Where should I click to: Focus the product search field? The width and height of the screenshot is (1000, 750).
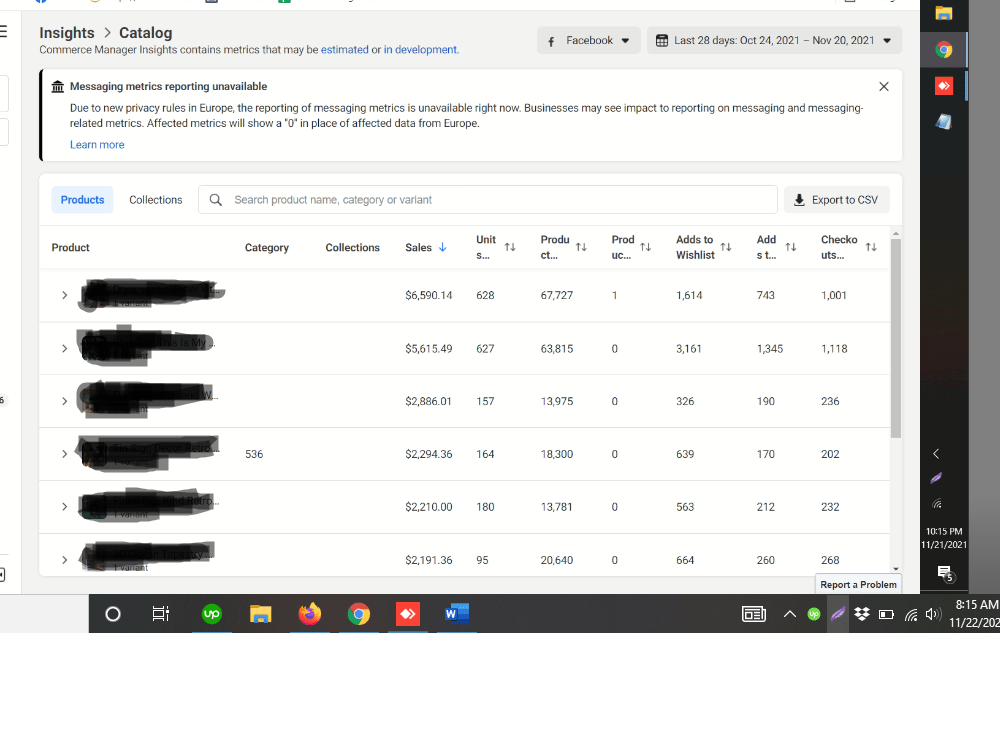(488, 200)
